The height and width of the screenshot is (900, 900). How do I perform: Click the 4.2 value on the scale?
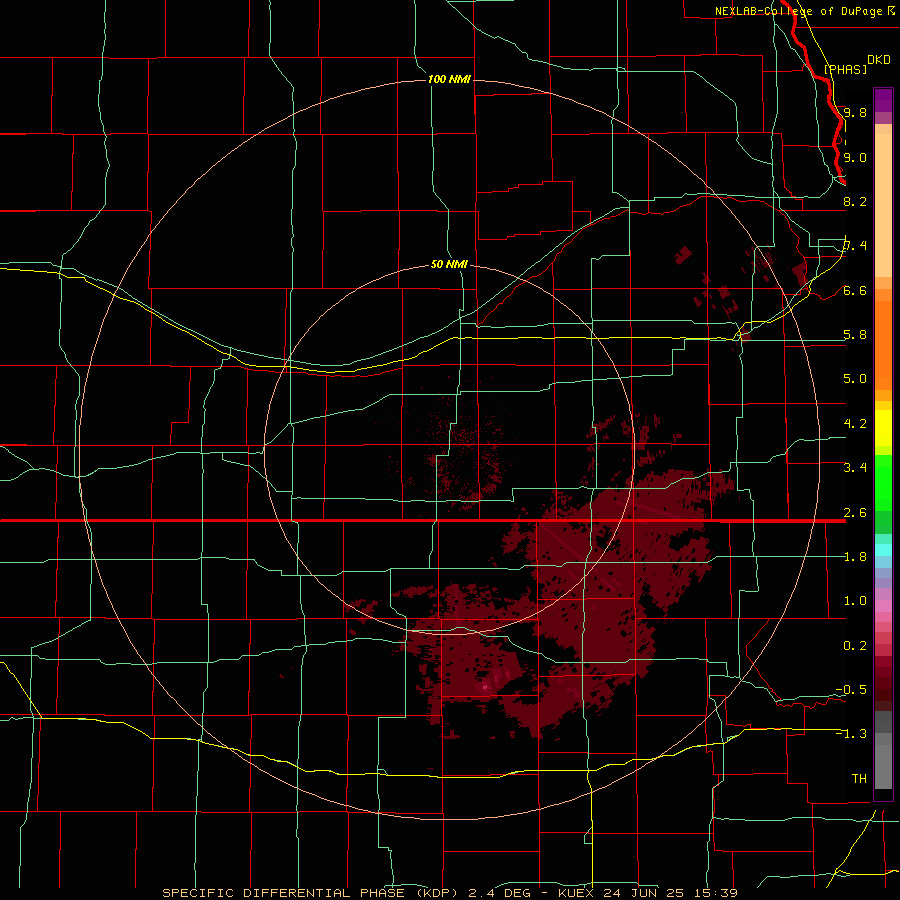[855, 424]
